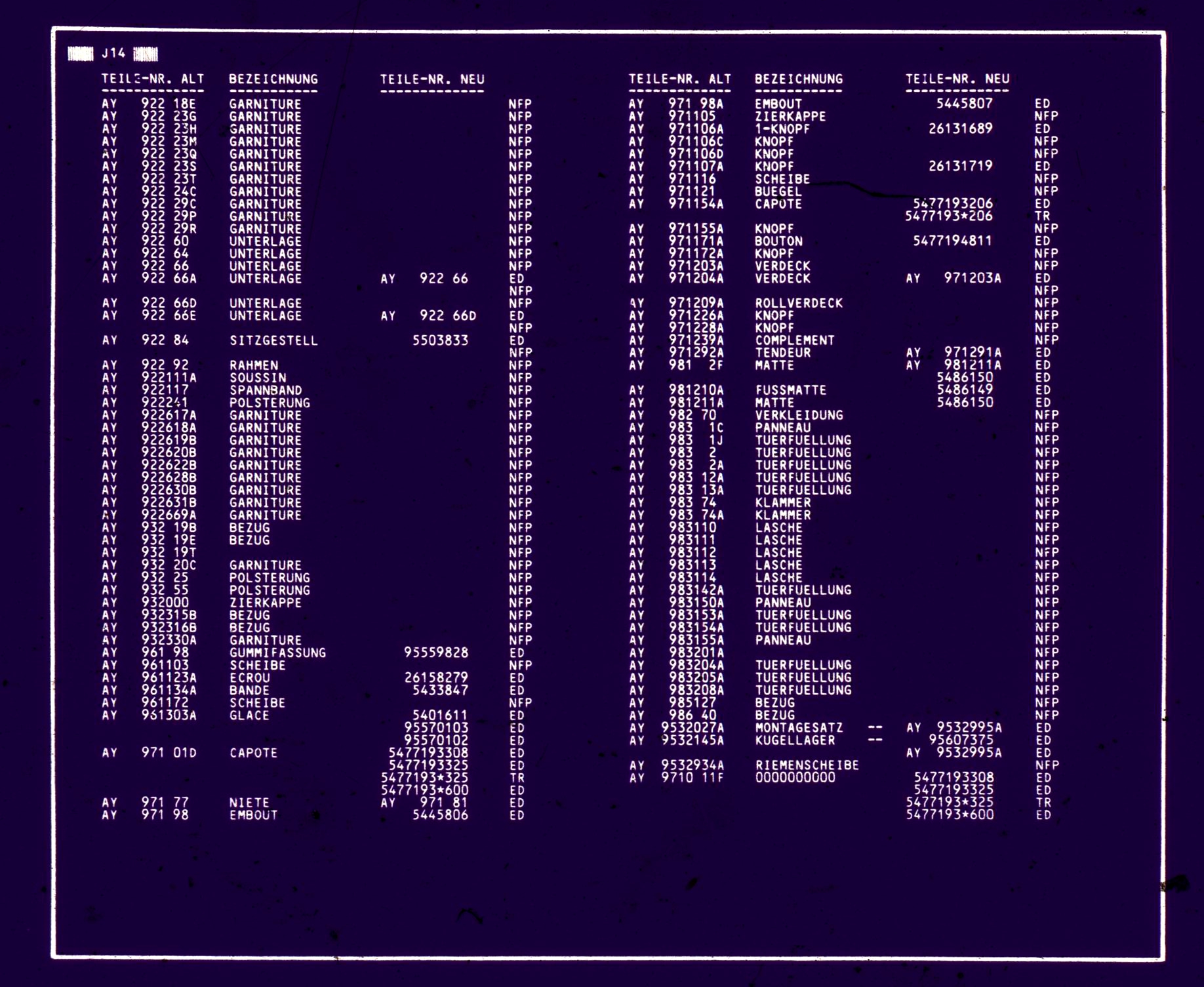Click new part number 5477193*206
This screenshot has height=987, width=1204.
pos(950,216)
